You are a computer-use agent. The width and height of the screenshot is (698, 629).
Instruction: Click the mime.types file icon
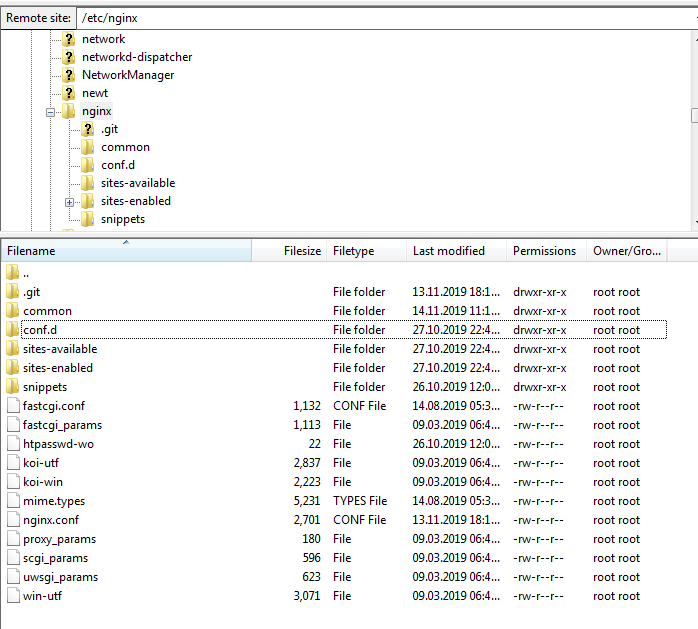click(x=13, y=501)
